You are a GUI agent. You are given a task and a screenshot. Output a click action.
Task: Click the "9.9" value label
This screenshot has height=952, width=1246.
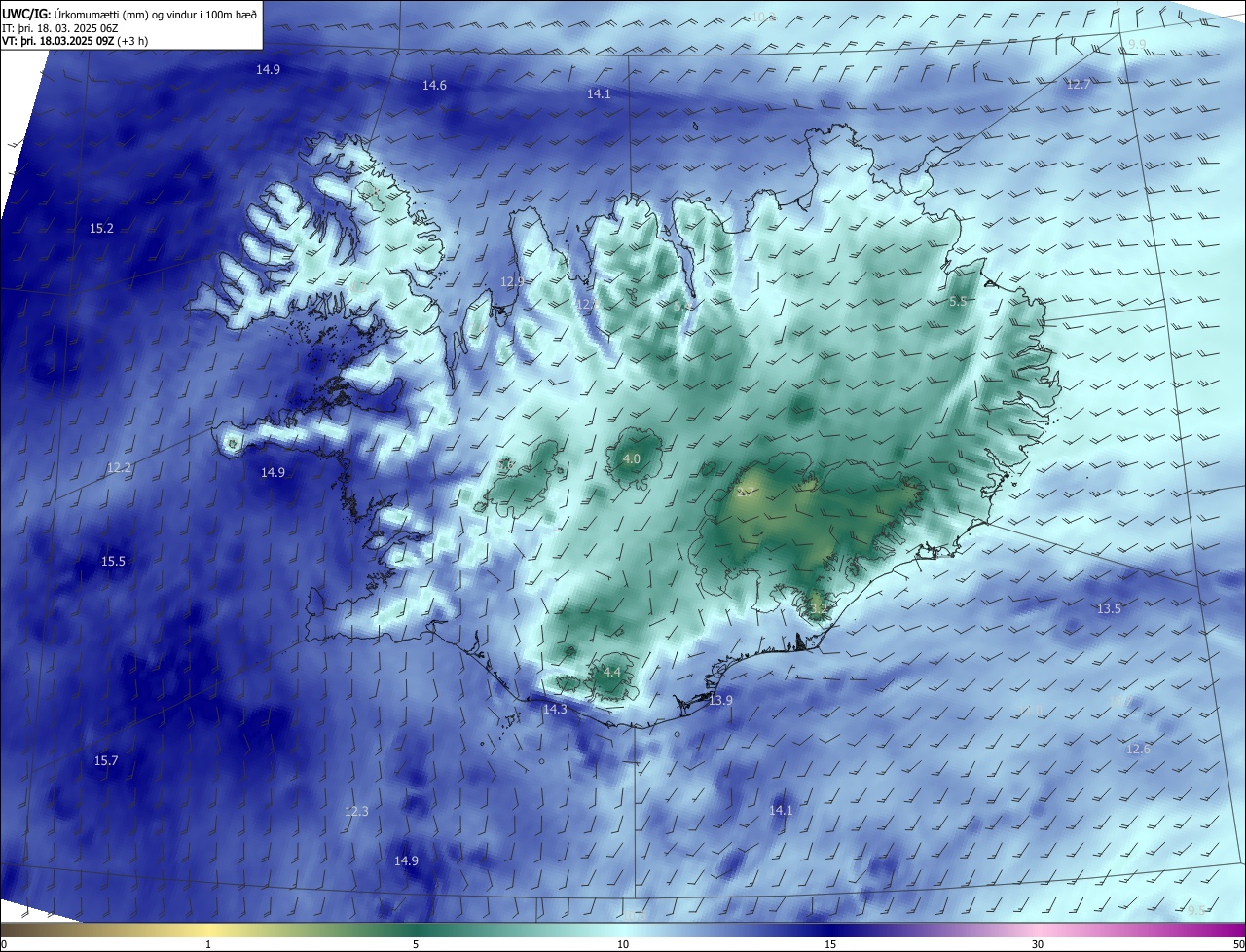[1137, 45]
